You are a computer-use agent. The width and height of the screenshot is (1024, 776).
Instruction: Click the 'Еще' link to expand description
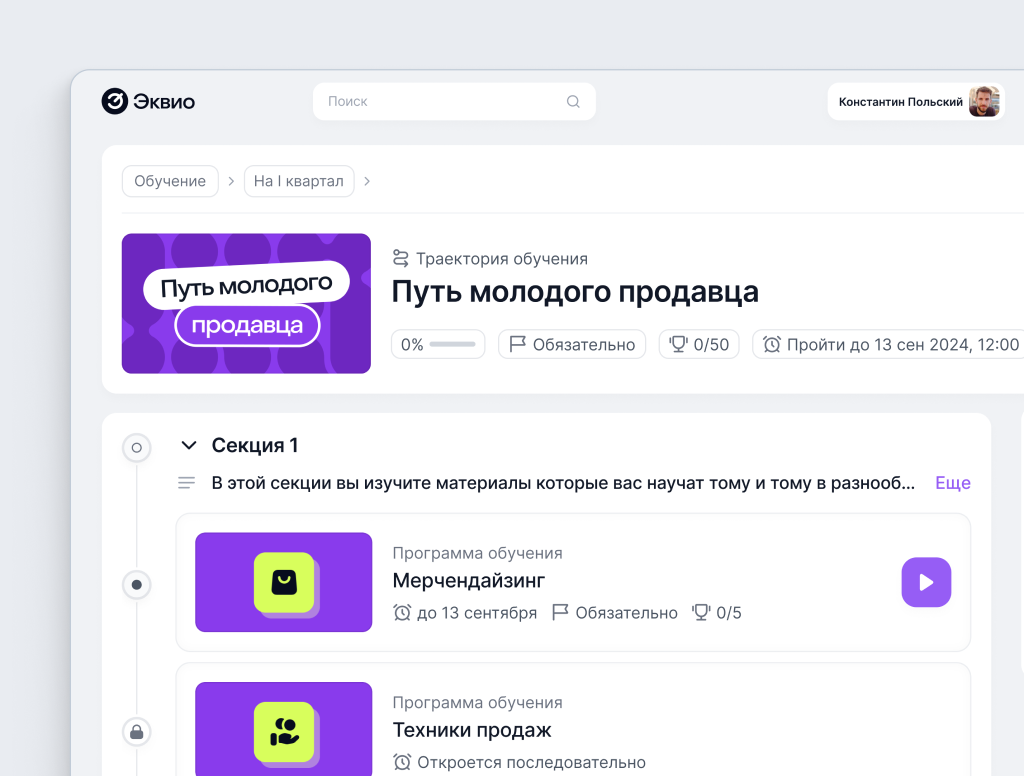point(952,482)
